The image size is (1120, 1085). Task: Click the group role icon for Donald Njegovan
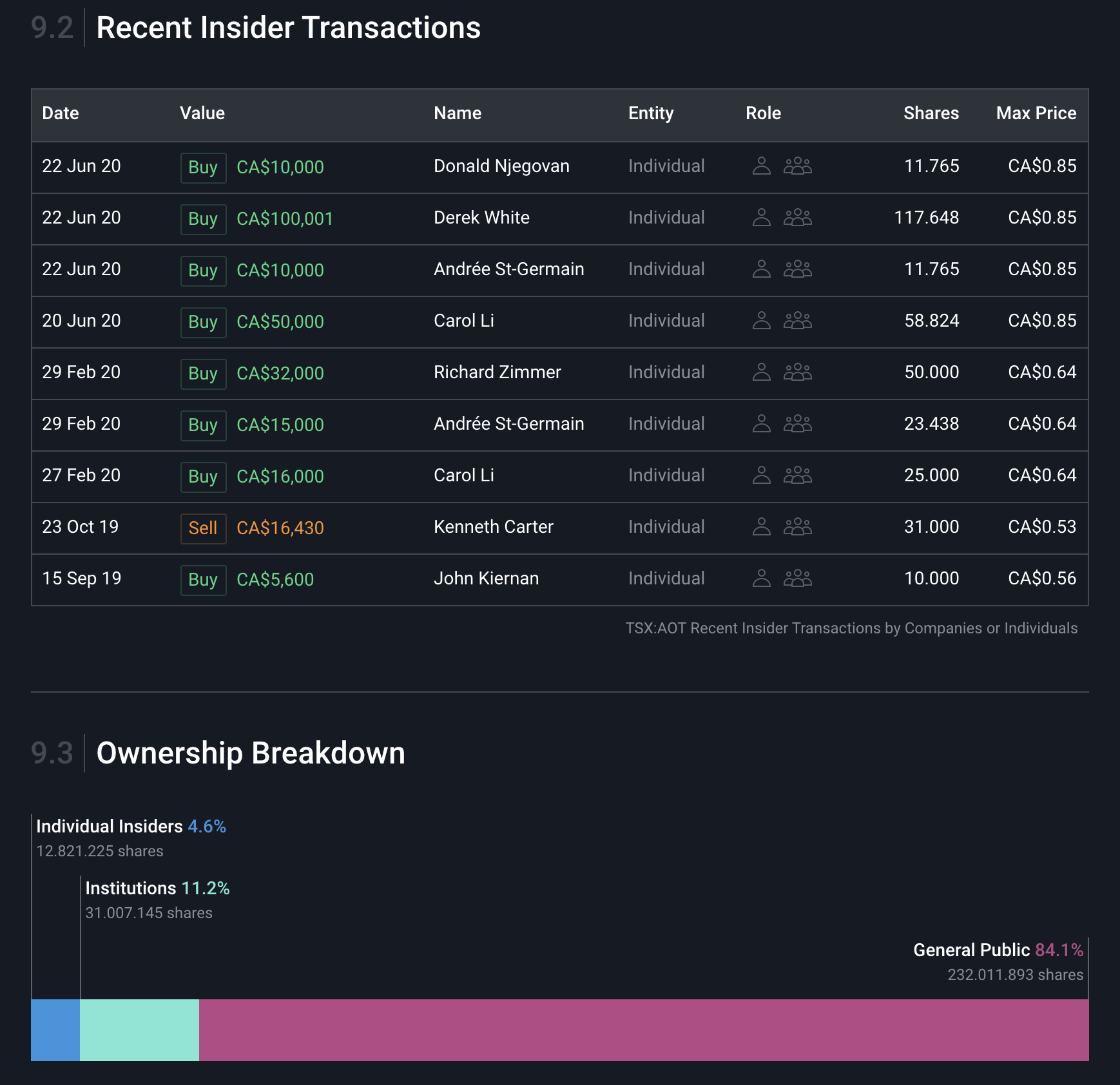798,166
